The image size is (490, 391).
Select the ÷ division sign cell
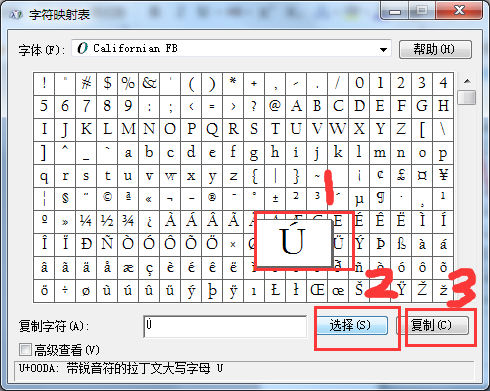[x=65, y=291]
